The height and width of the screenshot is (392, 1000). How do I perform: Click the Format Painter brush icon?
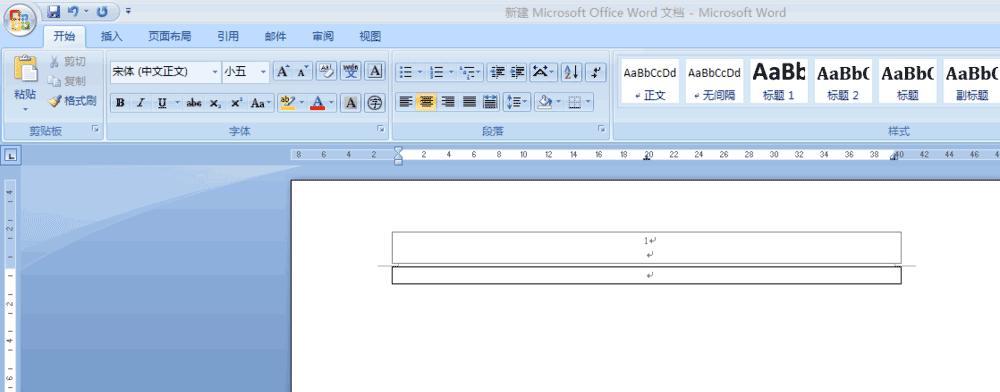[55, 101]
